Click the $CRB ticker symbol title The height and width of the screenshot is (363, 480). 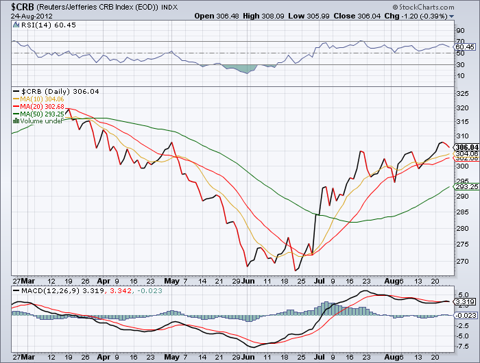tap(22, 7)
